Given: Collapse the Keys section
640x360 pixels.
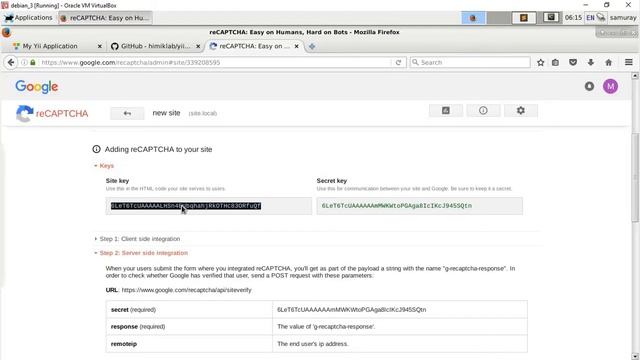Looking at the screenshot, I should tap(104, 166).
